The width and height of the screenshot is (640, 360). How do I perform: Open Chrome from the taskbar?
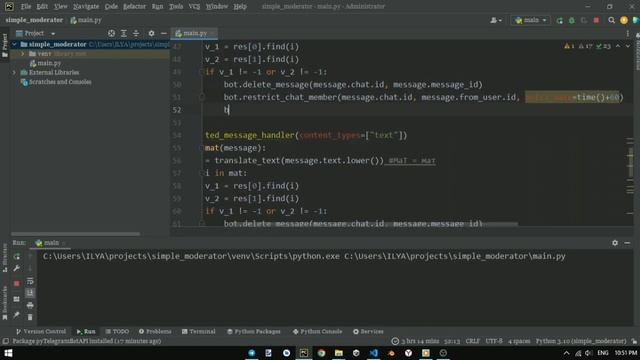coord(321,353)
